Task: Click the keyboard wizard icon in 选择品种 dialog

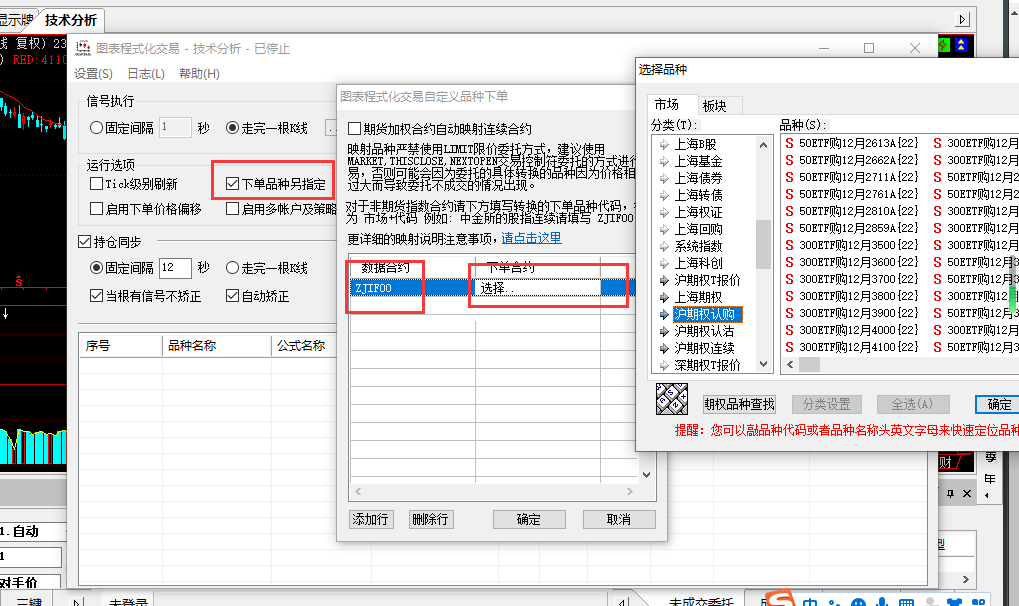Action: click(671, 399)
